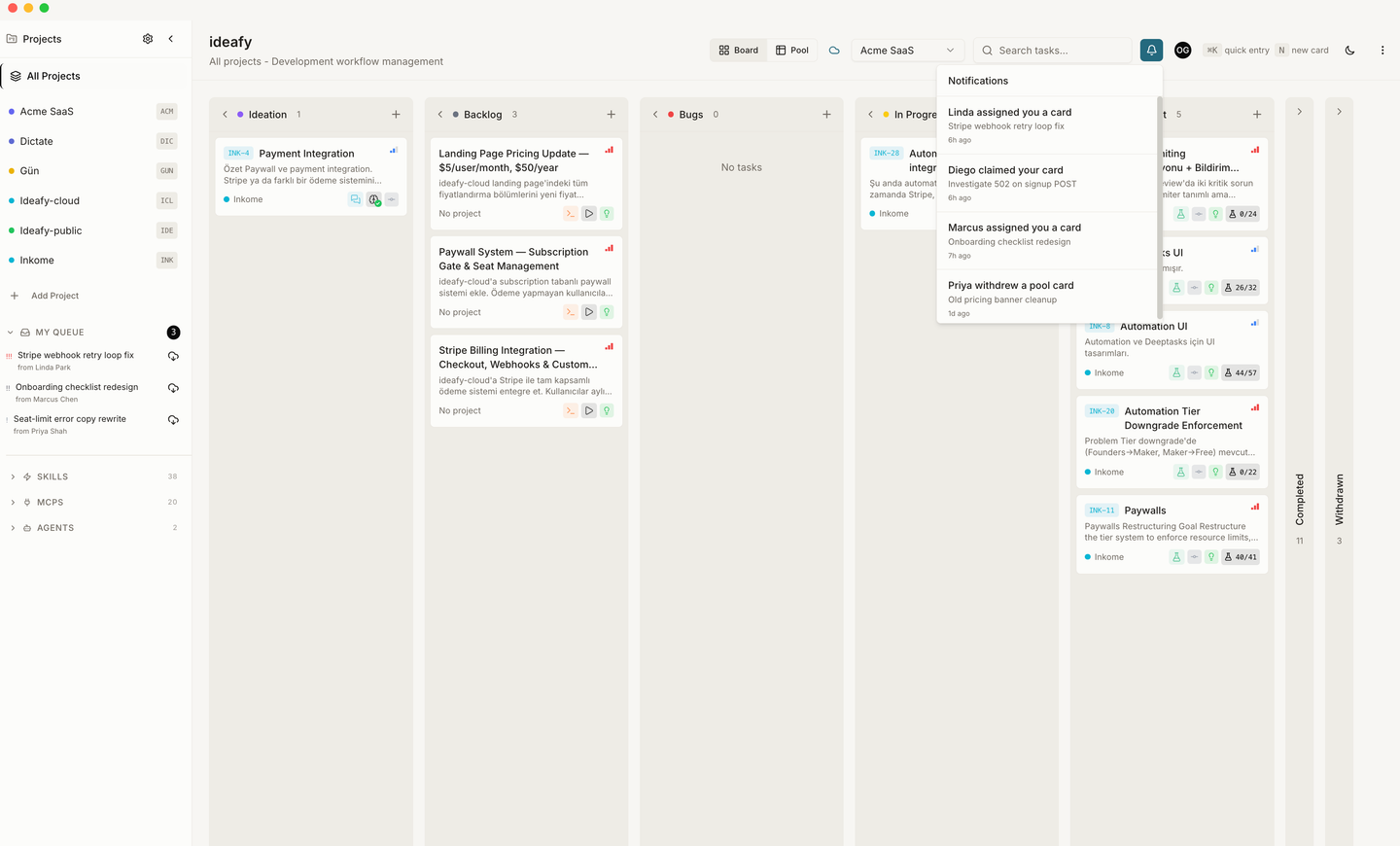
Task: Claim Stripe webhook retry loop fix queue item
Action: coord(173,356)
